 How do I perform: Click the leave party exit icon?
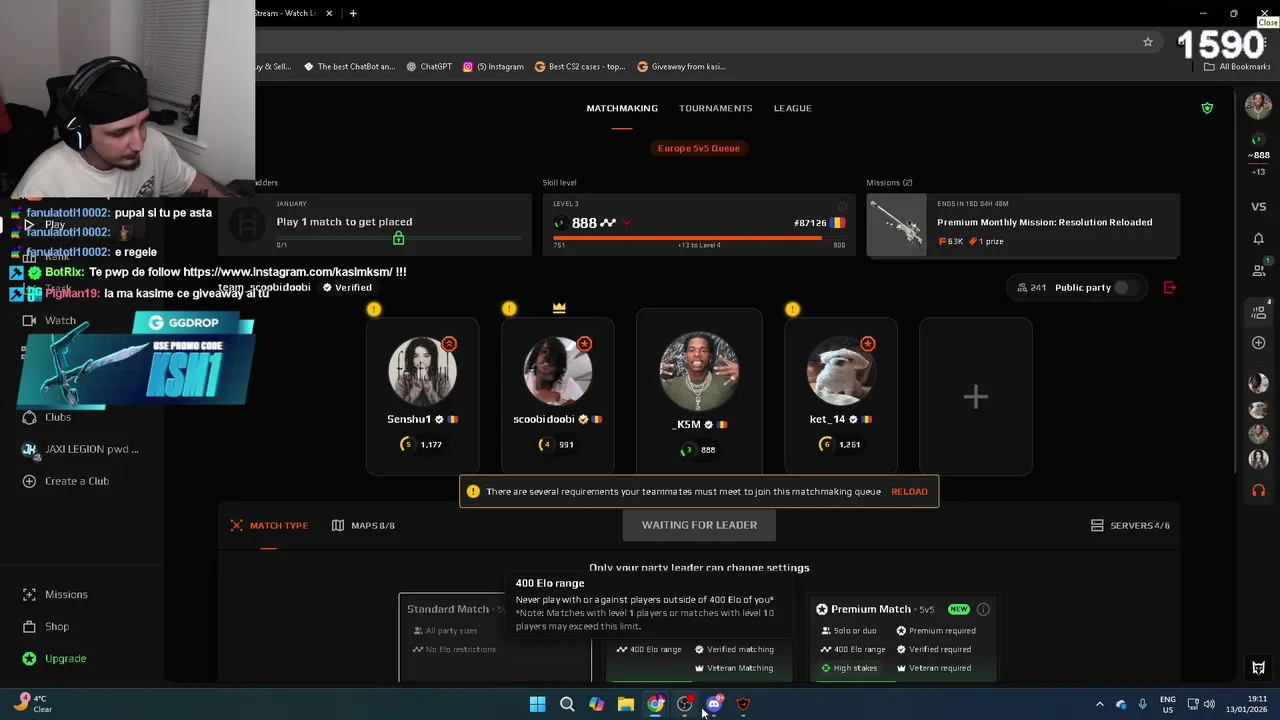click(1169, 288)
